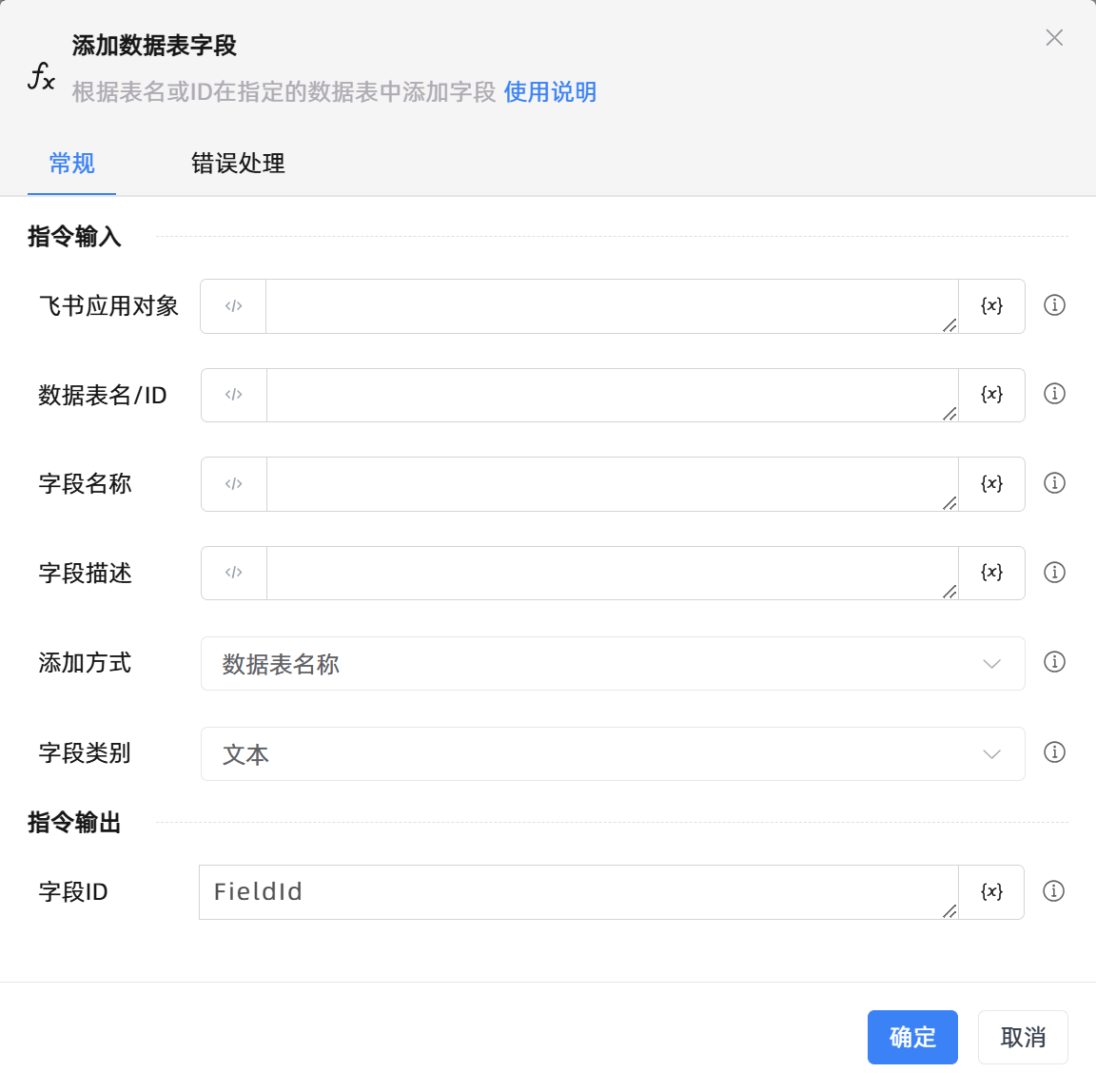Focus the 飞书应用对象 text input

(x=612, y=306)
